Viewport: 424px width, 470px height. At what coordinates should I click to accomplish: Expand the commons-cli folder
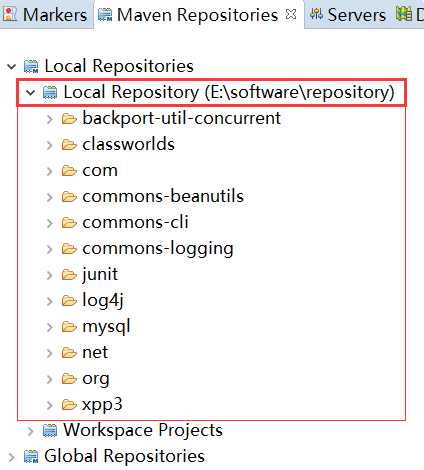click(x=50, y=223)
